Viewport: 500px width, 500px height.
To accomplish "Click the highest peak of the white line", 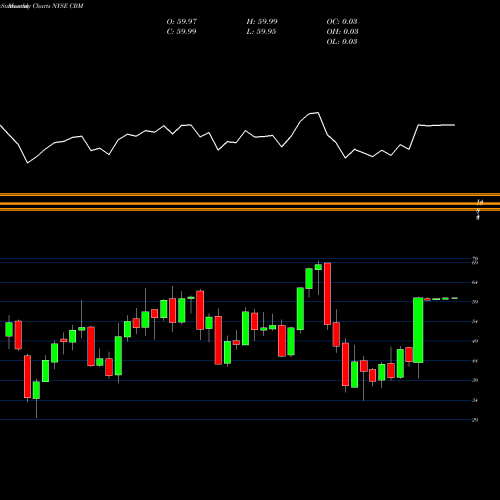I will (318, 113).
